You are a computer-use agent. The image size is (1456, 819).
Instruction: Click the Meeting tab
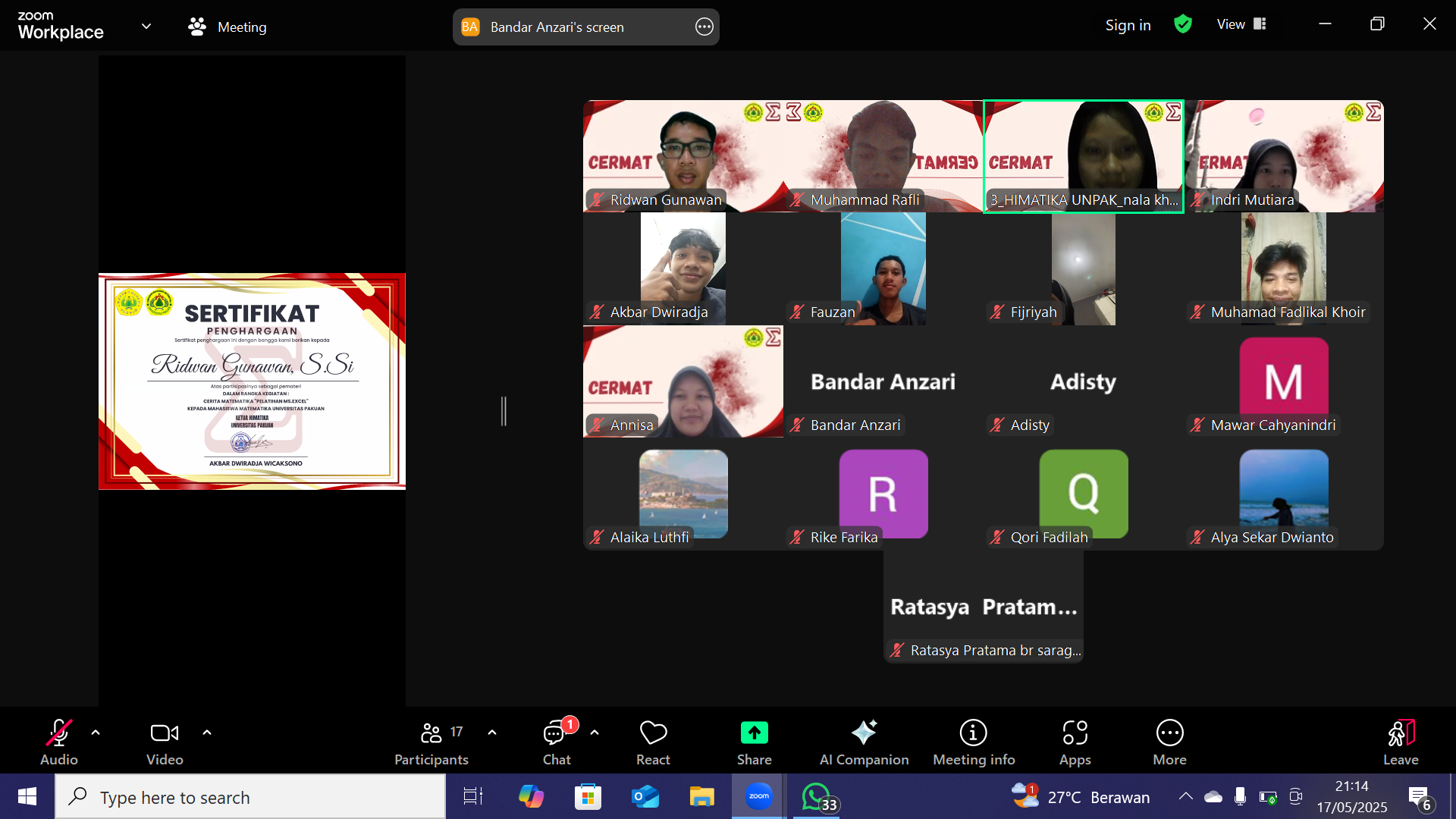point(227,27)
